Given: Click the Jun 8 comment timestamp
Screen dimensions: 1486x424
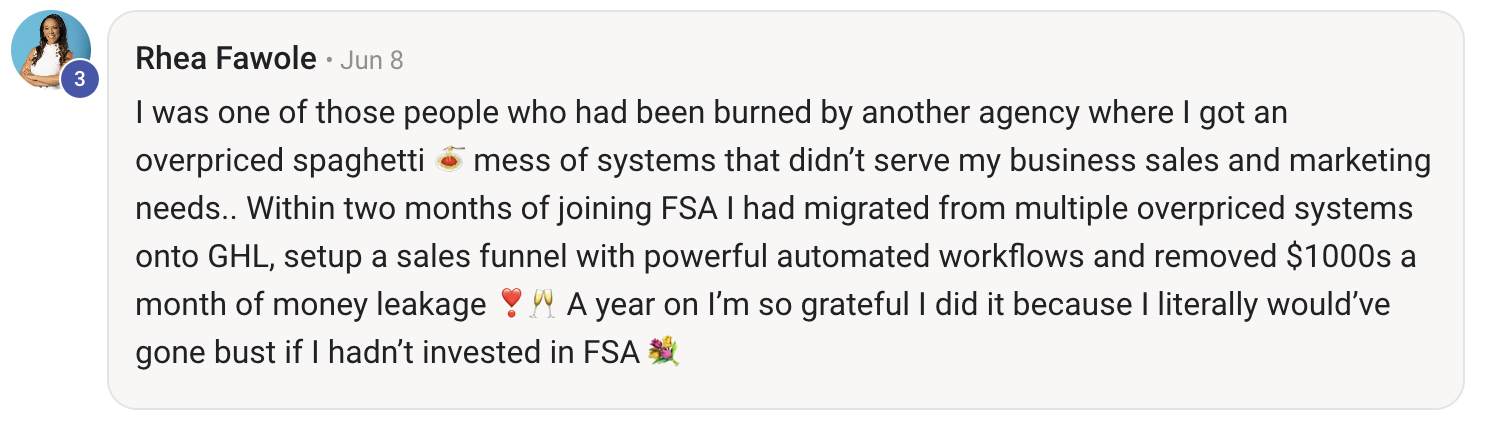Looking at the screenshot, I should click(x=371, y=61).
